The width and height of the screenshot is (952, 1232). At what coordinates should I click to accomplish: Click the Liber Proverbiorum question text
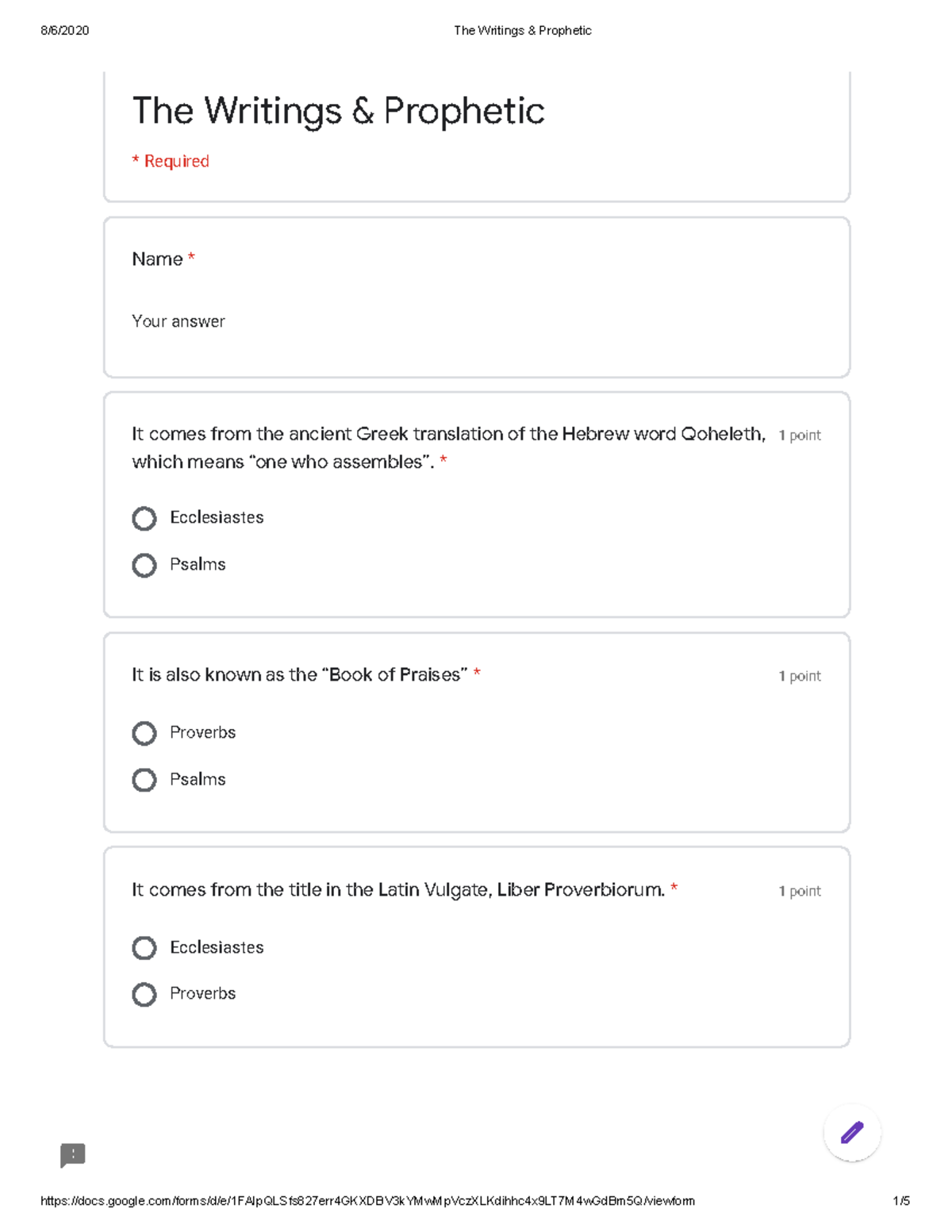397,890
